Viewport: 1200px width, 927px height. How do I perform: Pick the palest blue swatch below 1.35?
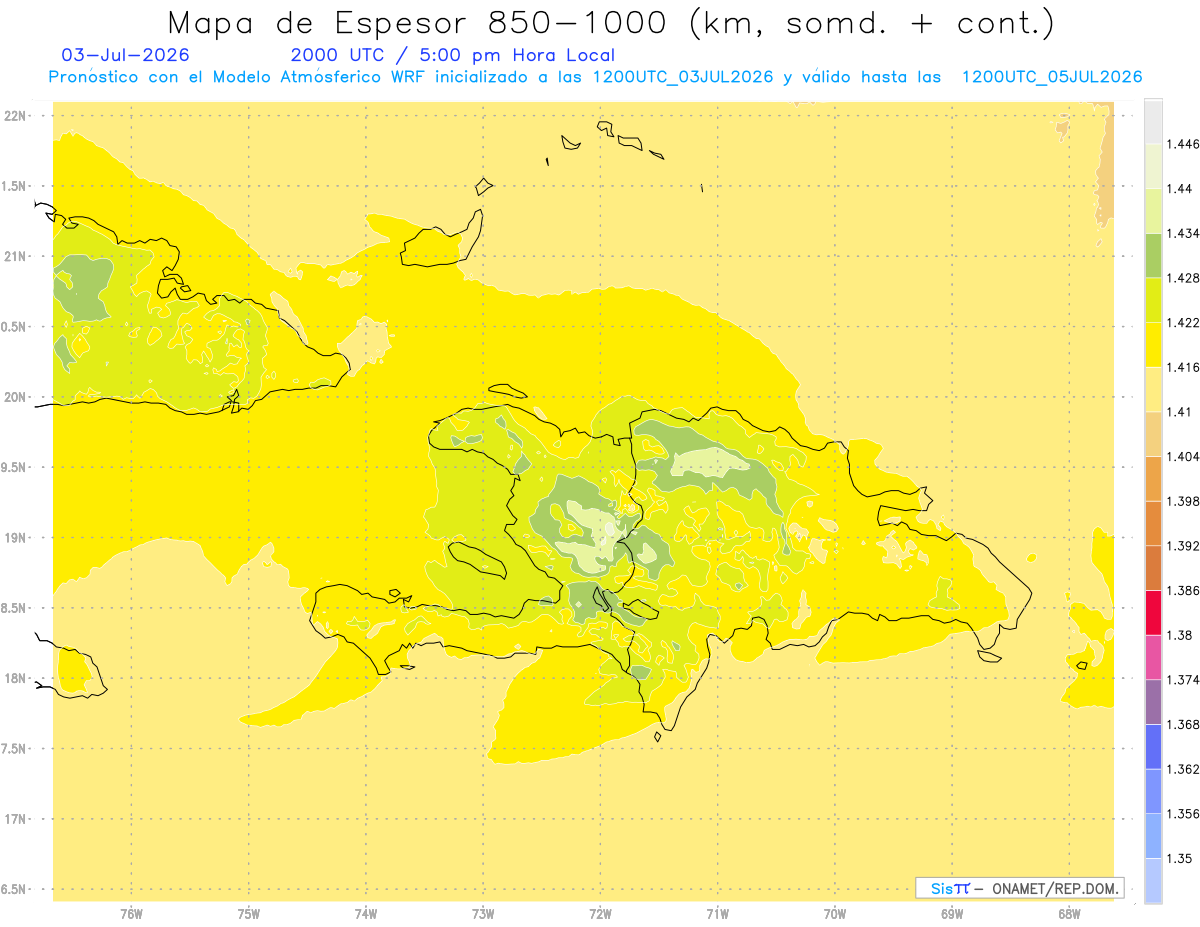pyautogui.click(x=1153, y=881)
